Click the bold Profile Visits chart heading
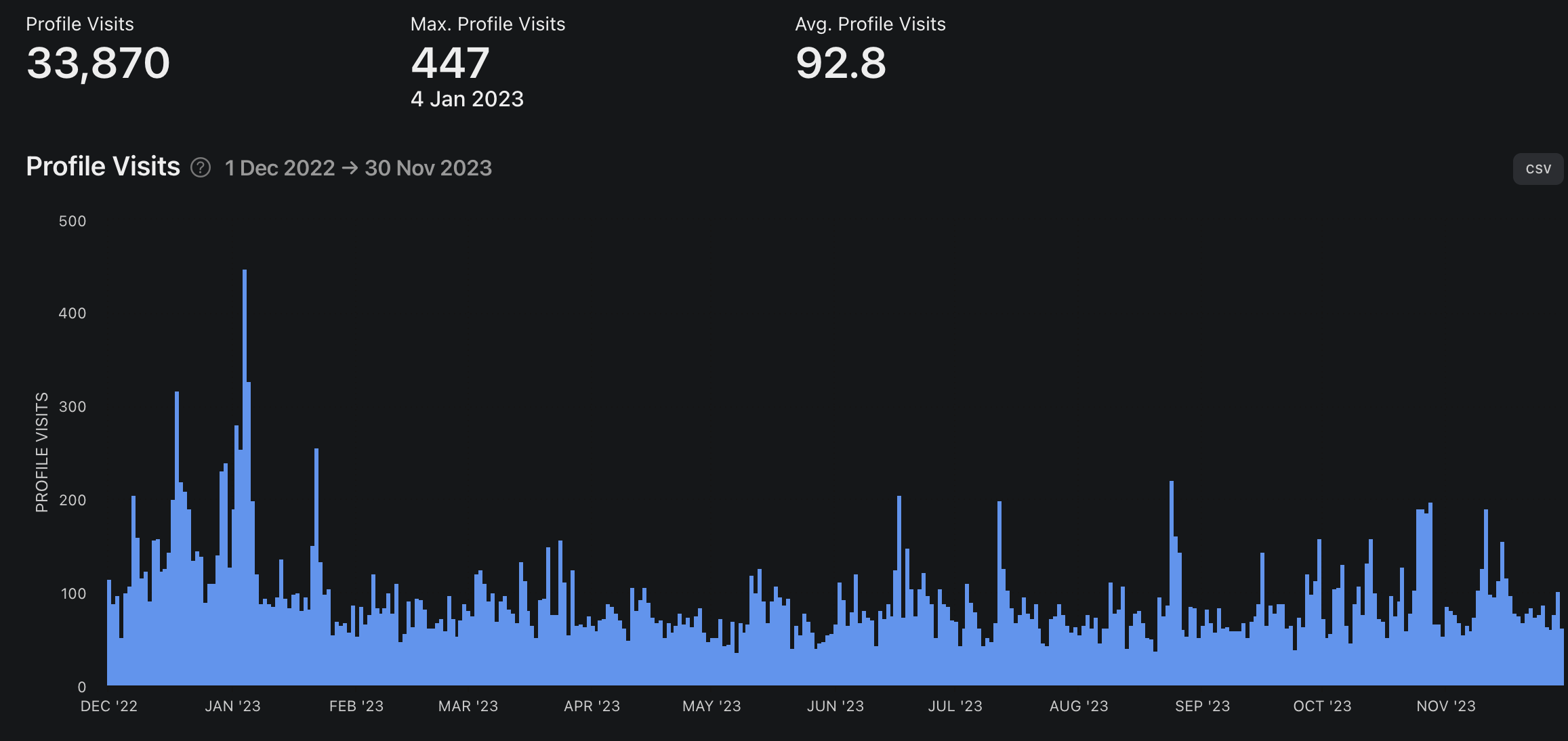Viewport: 1568px width, 741px height. pos(103,167)
